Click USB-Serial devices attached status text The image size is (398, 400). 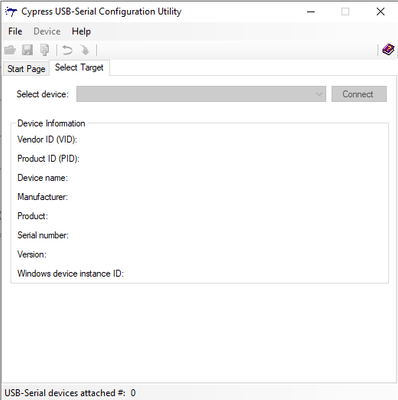click(70, 393)
